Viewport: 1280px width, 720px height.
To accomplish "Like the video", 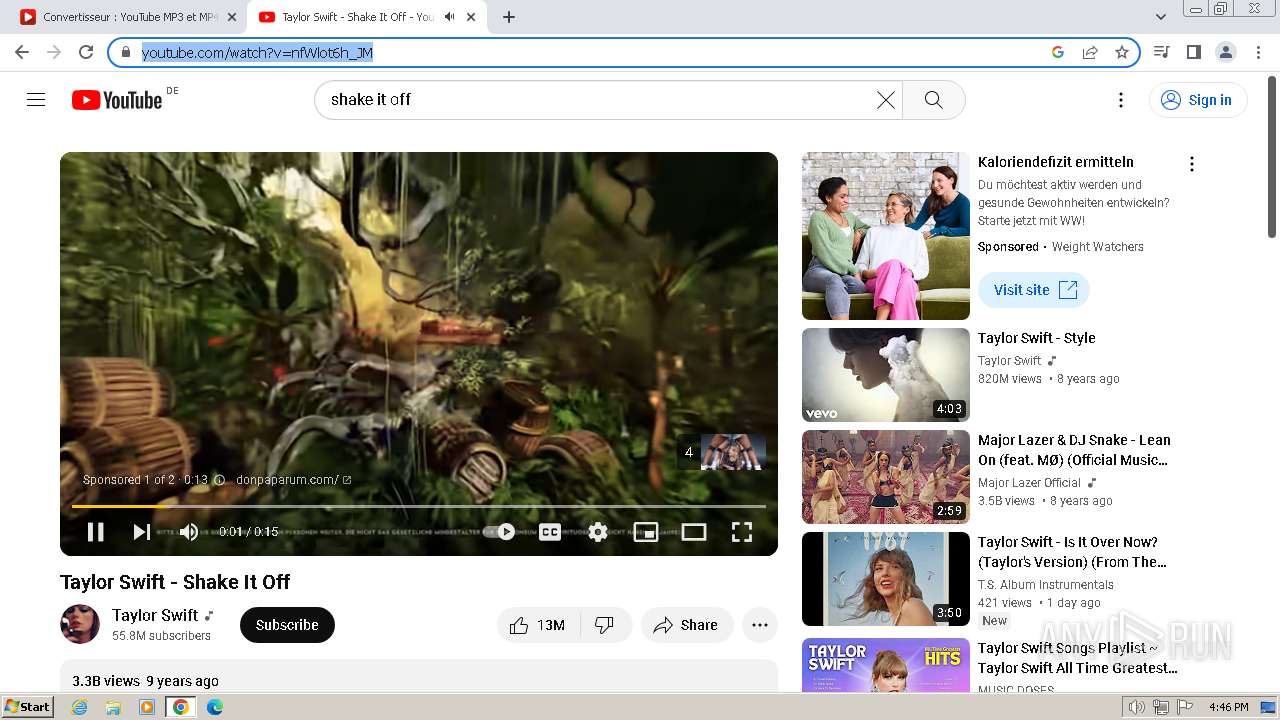I will (538, 625).
